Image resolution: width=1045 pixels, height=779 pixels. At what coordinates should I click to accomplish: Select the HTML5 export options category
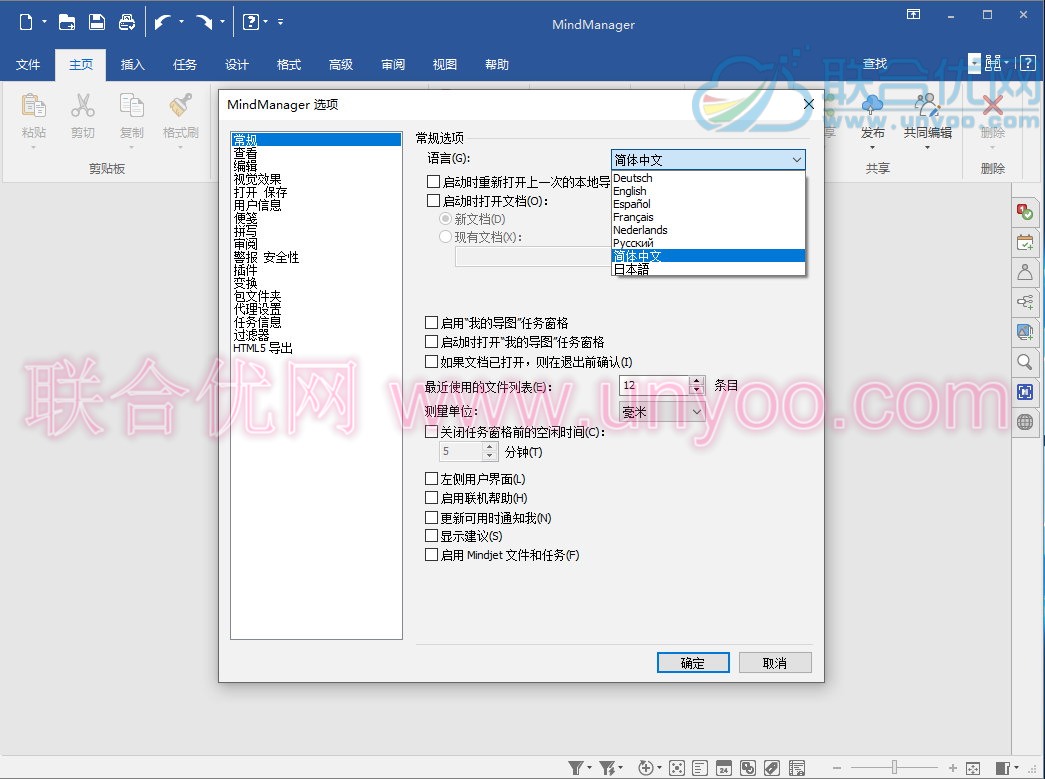(263, 348)
